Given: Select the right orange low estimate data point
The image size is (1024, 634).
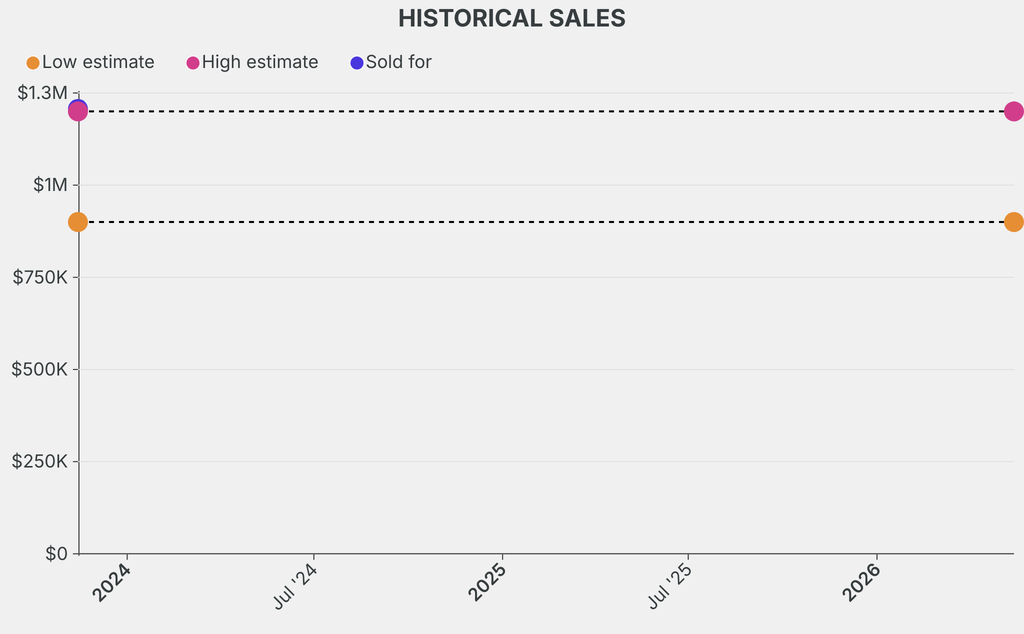Looking at the screenshot, I should point(1013,222).
